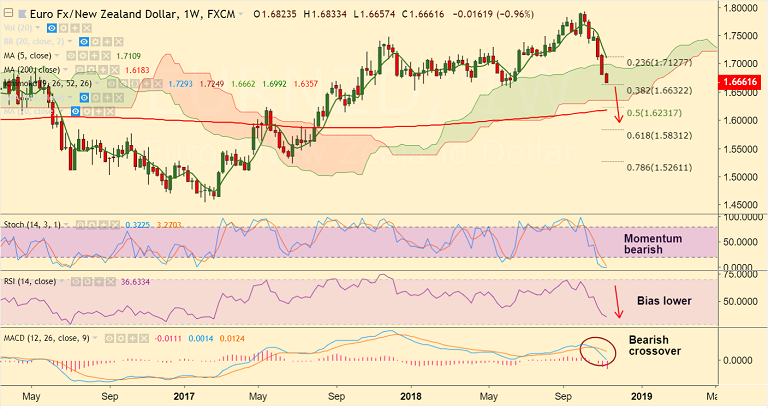Hide the MACD indicator

tap(109, 338)
